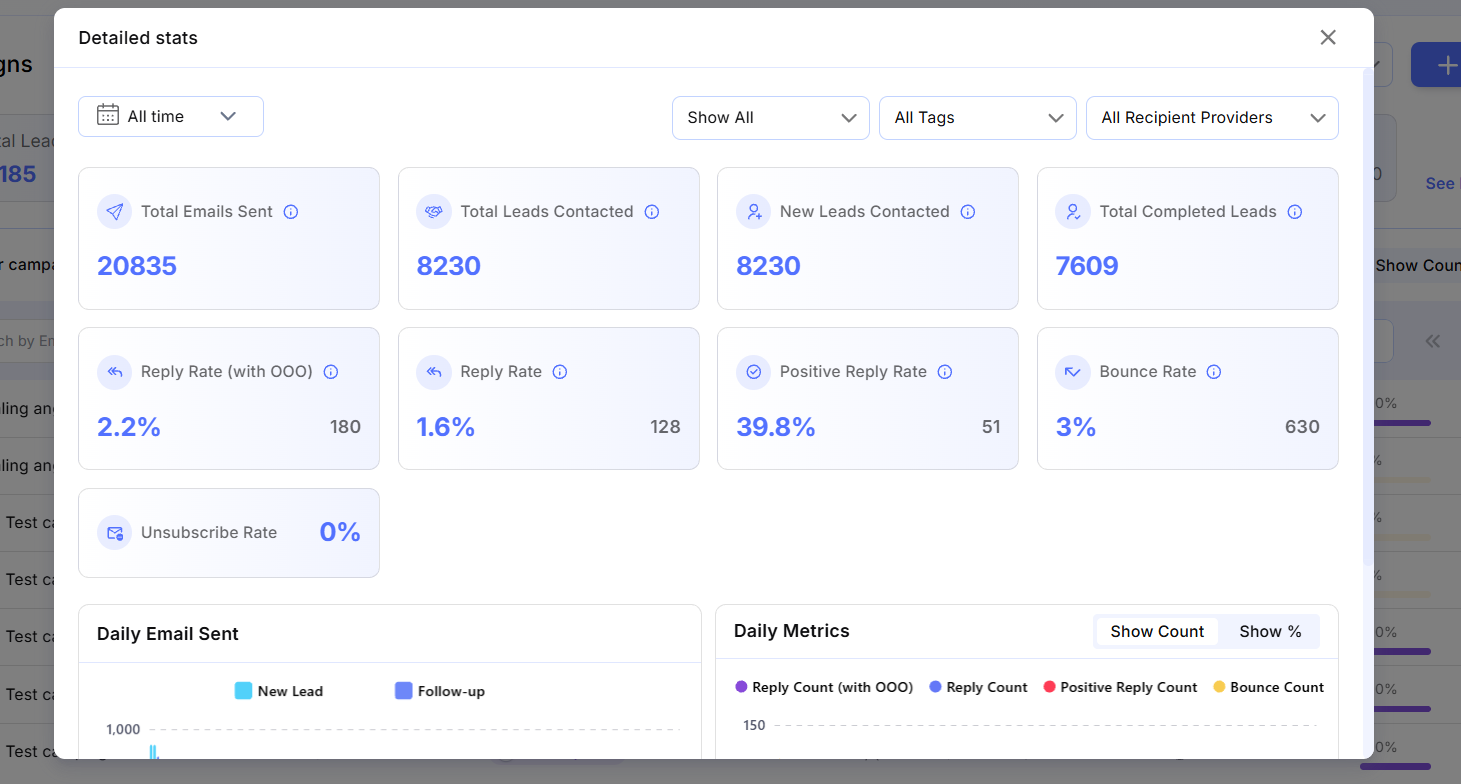View info about Positive Reply Rate
This screenshot has width=1461, height=784.
945,372
